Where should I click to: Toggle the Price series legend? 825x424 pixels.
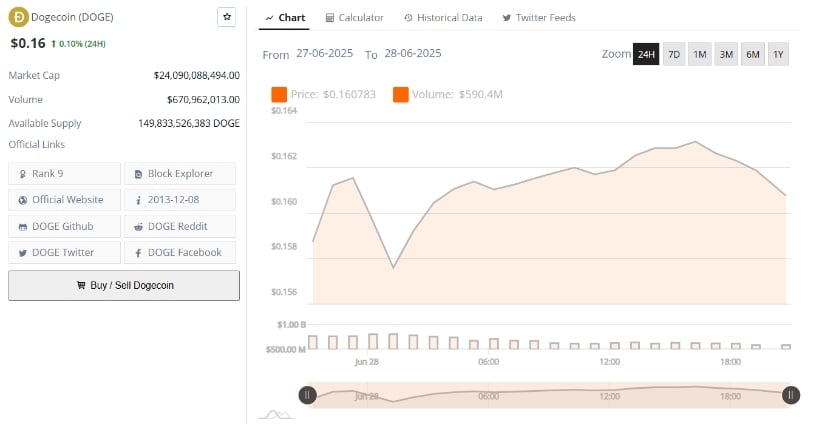pos(324,95)
